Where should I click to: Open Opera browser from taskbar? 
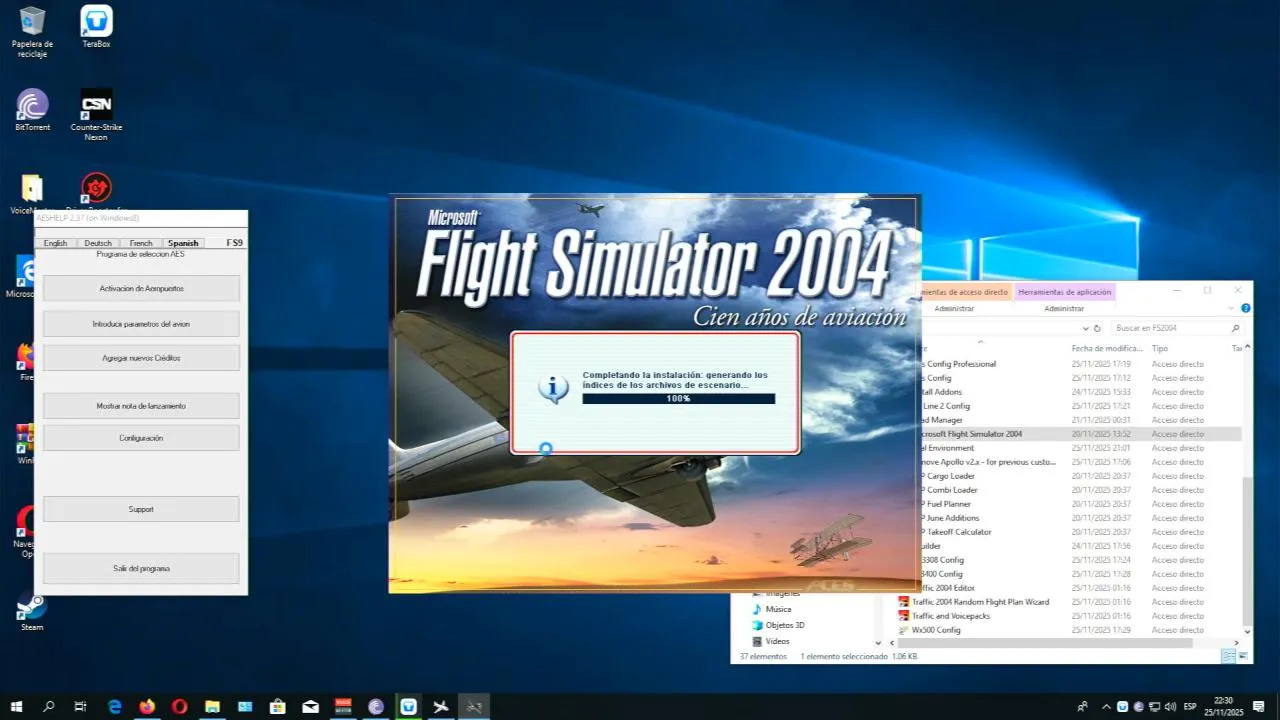(x=179, y=706)
